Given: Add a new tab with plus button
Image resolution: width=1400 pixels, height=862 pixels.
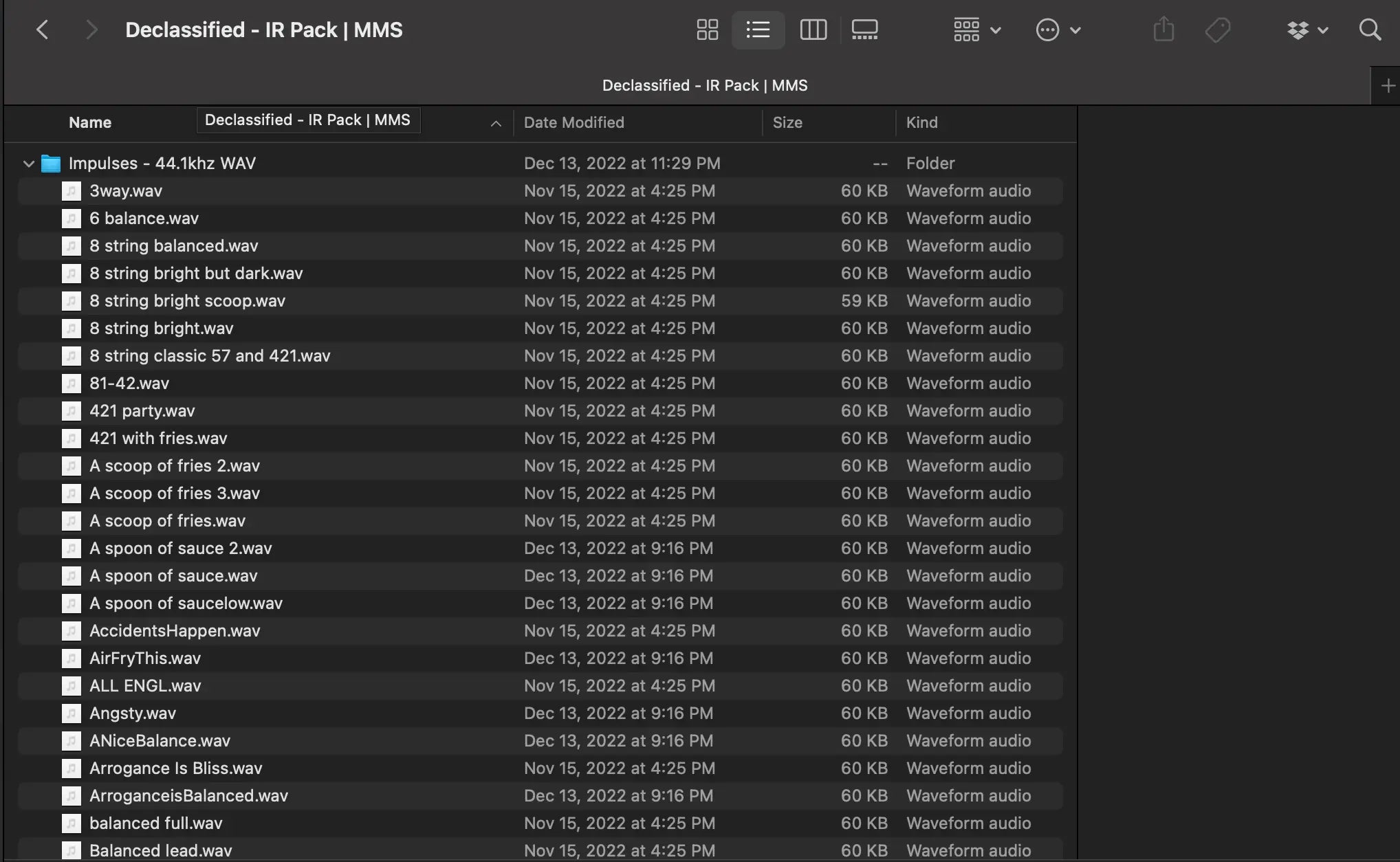Looking at the screenshot, I should [1388, 86].
